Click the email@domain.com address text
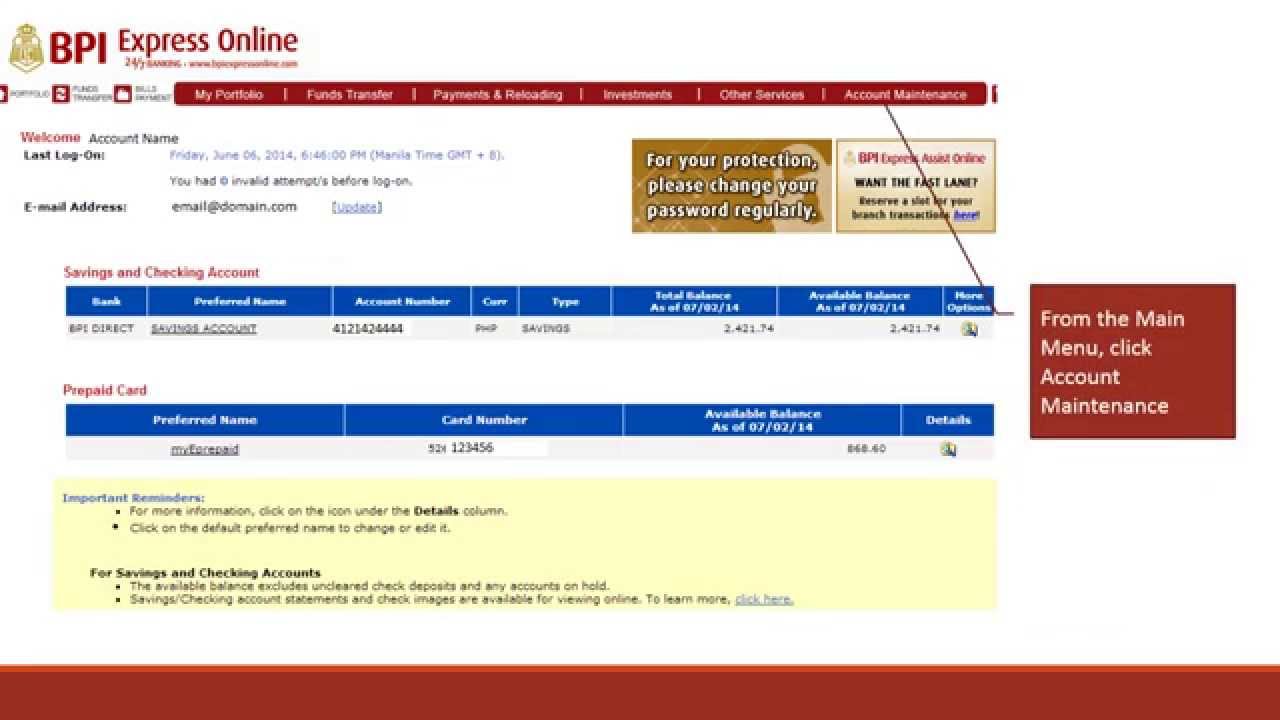 [234, 207]
